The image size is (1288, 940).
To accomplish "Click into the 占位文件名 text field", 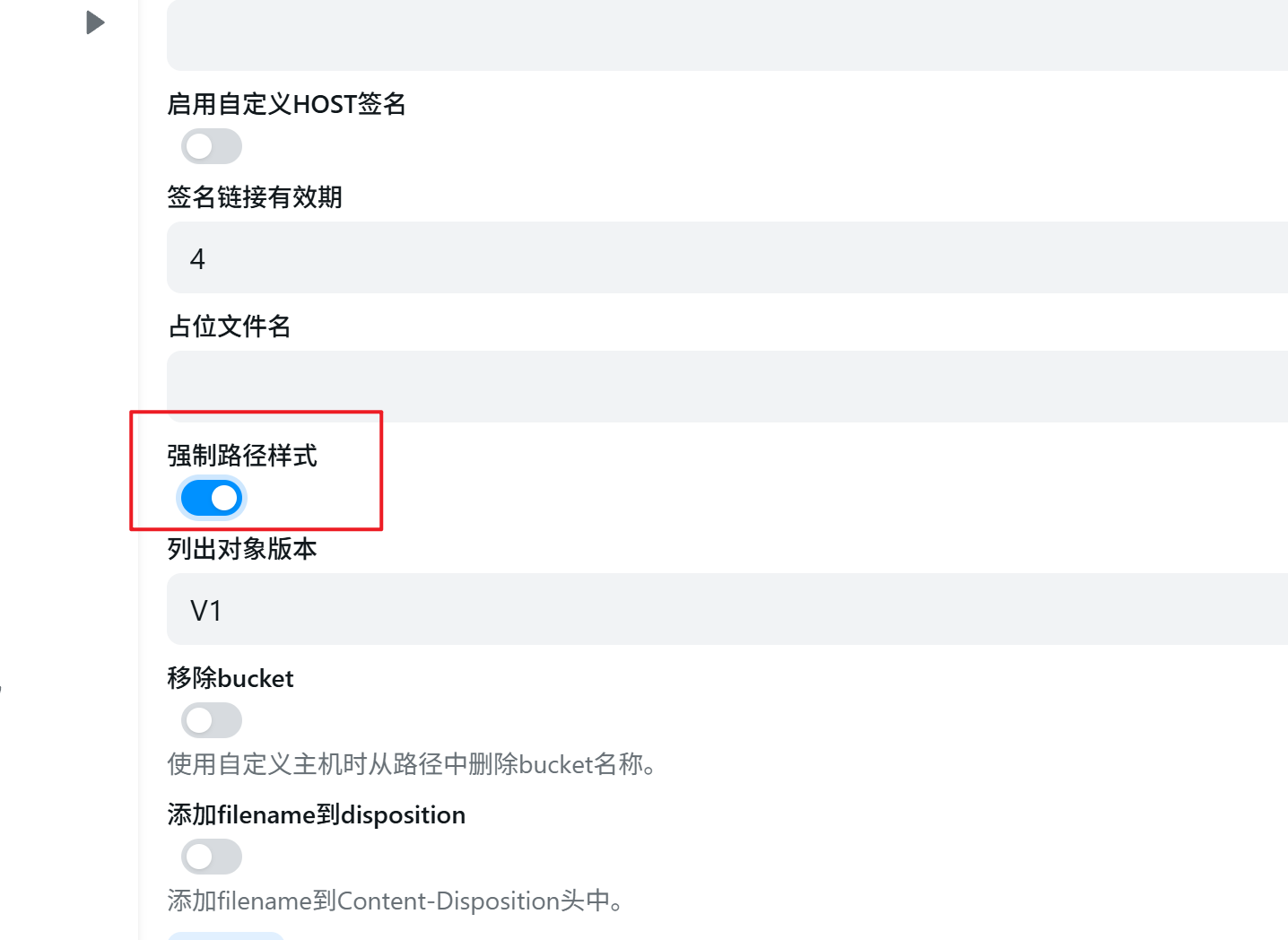I will [x=727, y=387].
